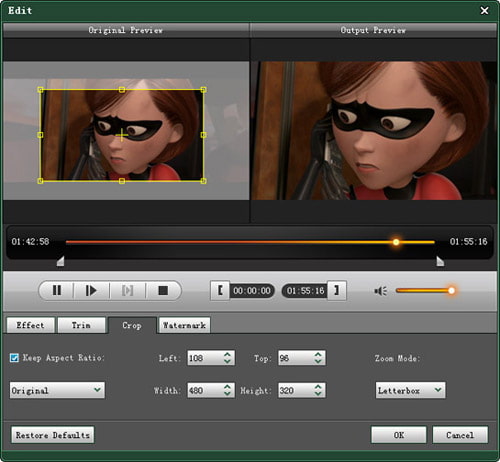Image resolution: width=500 pixels, height=462 pixels.
Task: Click the bottom-middle crop handle
Action: coord(122,181)
